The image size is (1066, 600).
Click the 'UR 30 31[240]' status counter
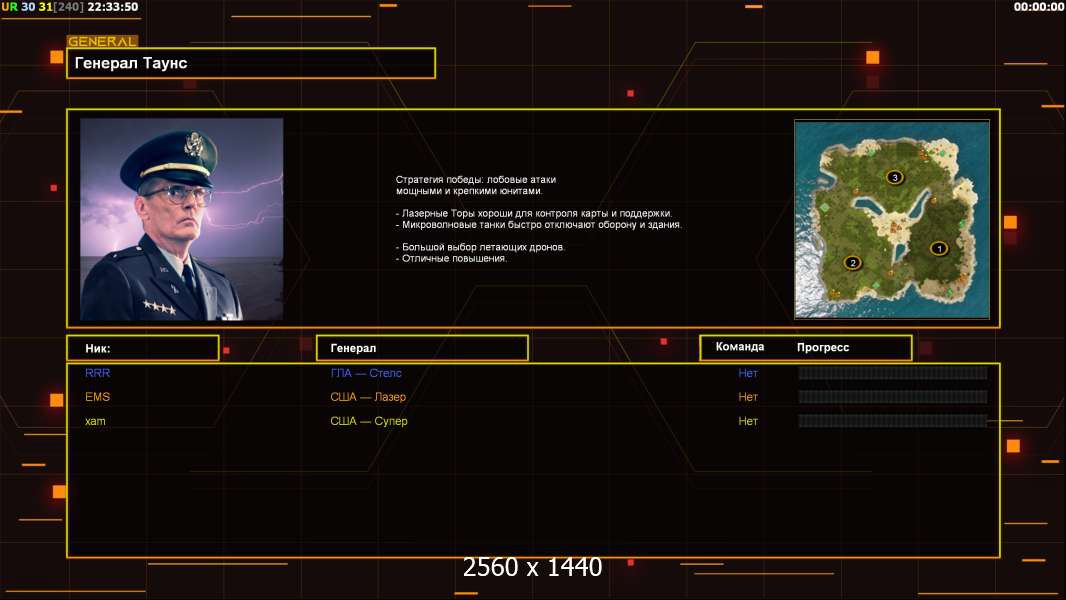click(x=44, y=7)
